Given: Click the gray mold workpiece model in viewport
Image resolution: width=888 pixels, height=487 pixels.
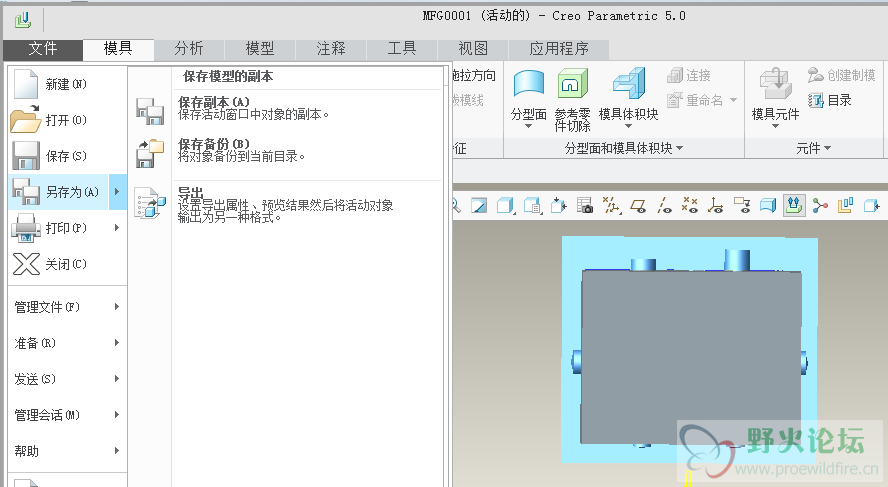Looking at the screenshot, I should 691,357.
